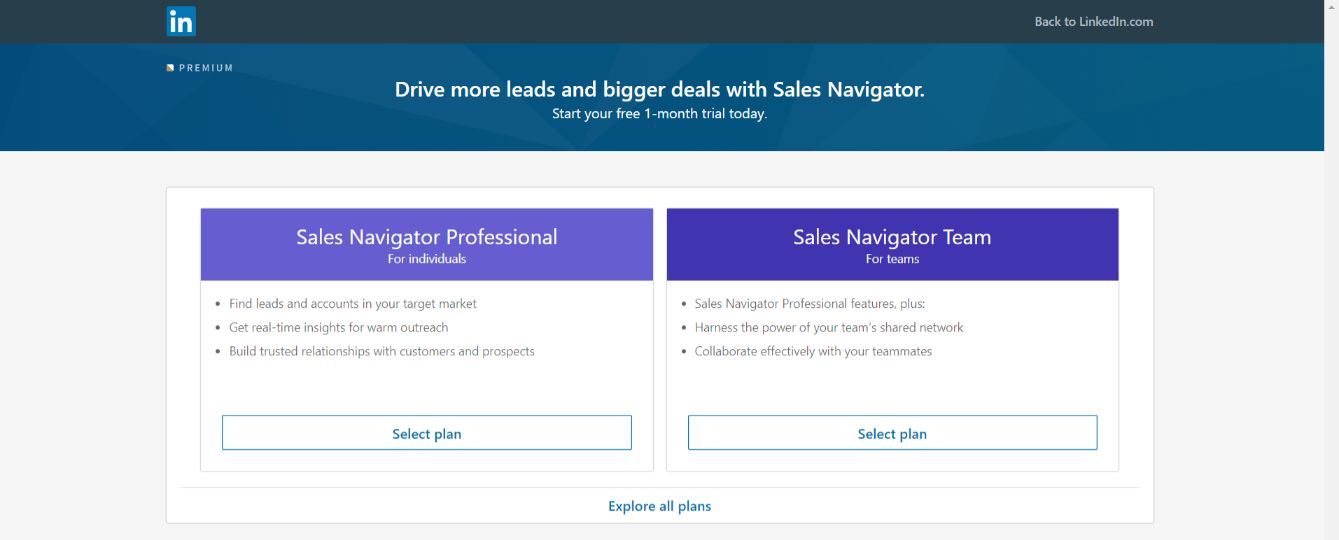This screenshot has width=1339, height=540.
Task: Click the "Sales Navigator Professional features, plus" bullet
Action: click(810, 303)
